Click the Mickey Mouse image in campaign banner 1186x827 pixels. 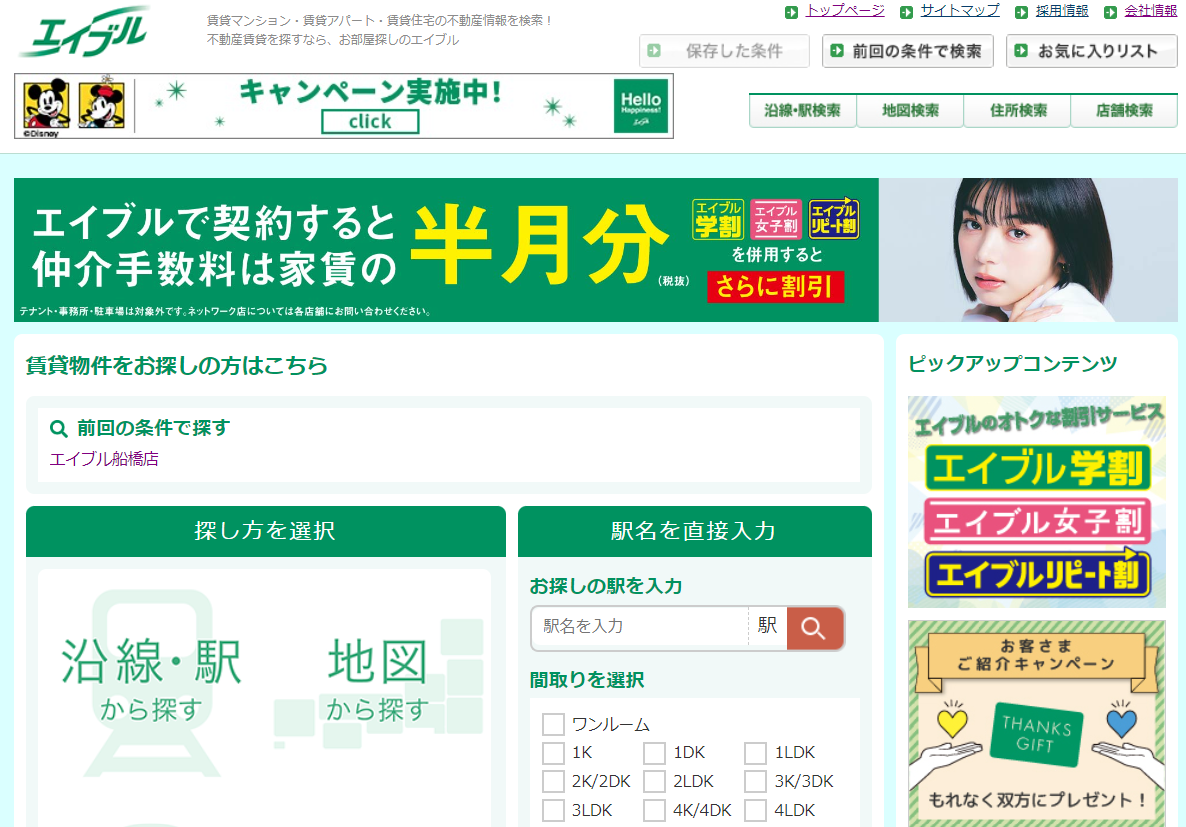pos(46,104)
